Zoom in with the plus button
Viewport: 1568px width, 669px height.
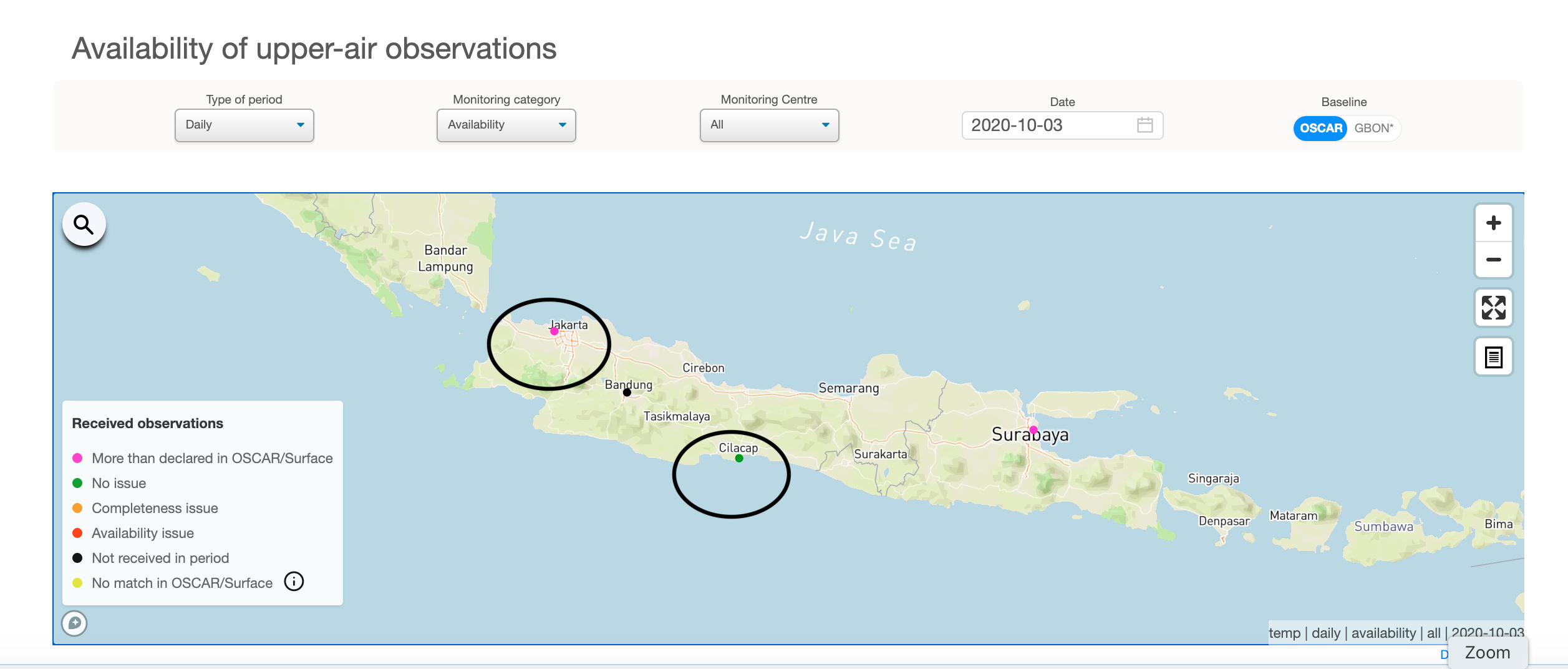click(1493, 223)
